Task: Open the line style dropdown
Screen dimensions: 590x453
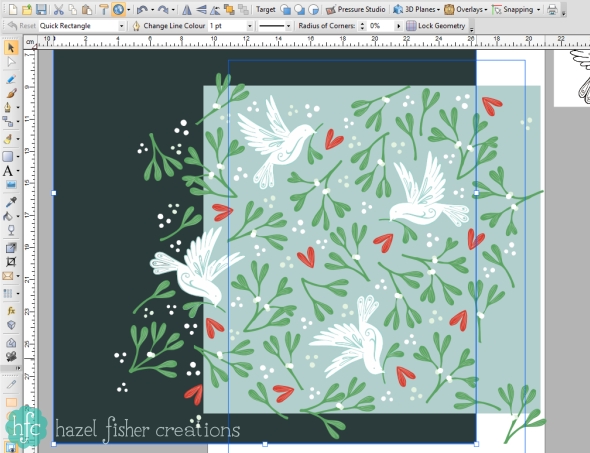Action: 288,26
